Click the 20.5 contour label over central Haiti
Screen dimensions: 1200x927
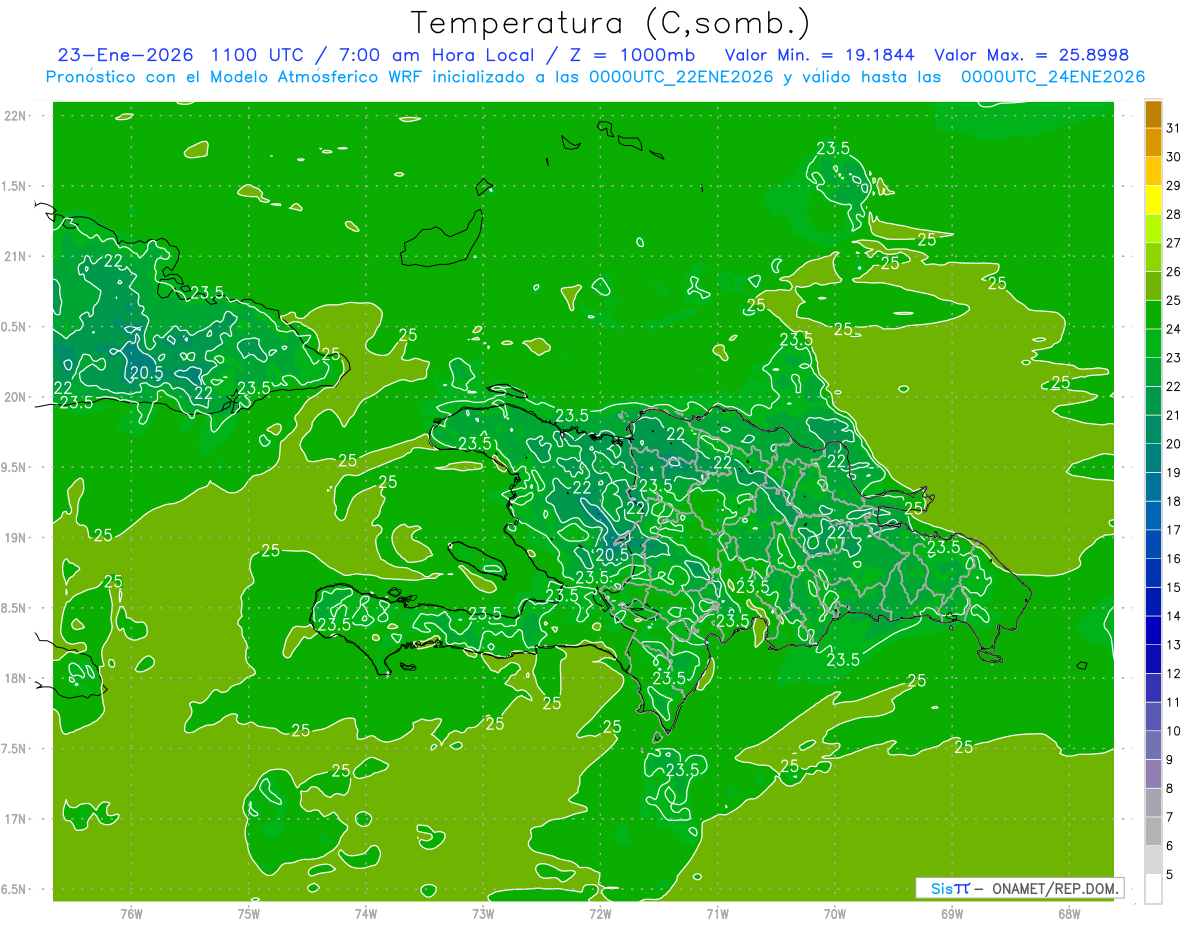612,554
